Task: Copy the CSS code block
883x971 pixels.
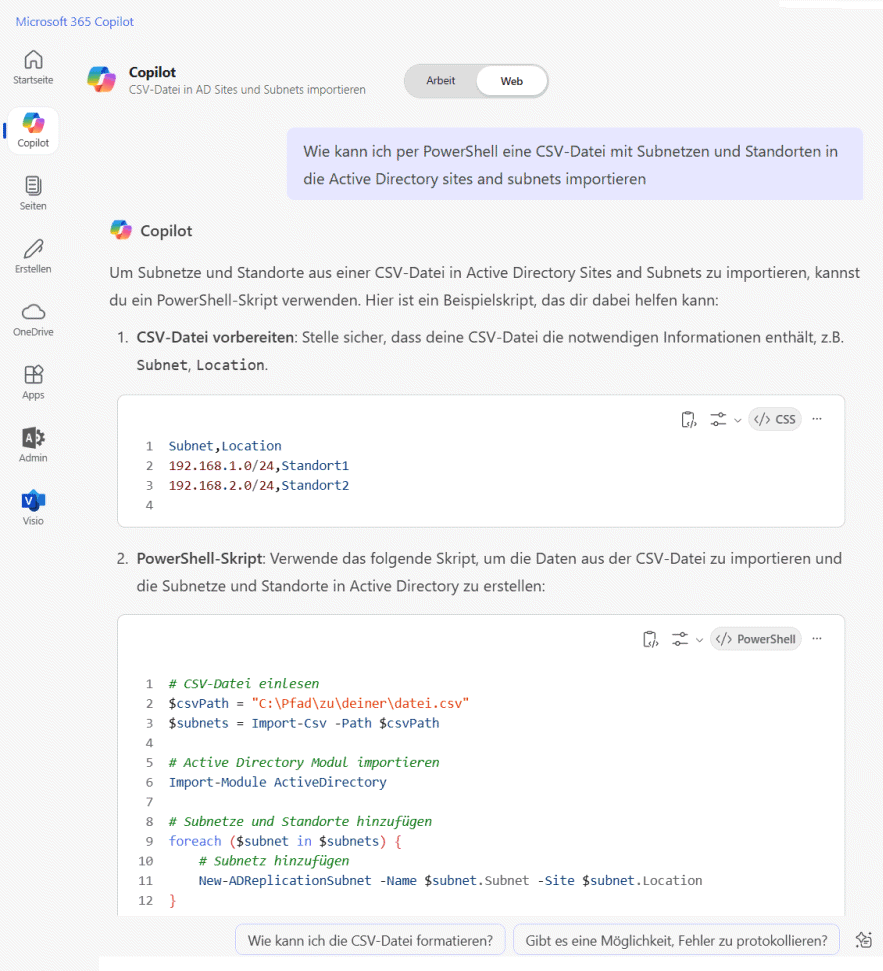Action: tap(689, 419)
